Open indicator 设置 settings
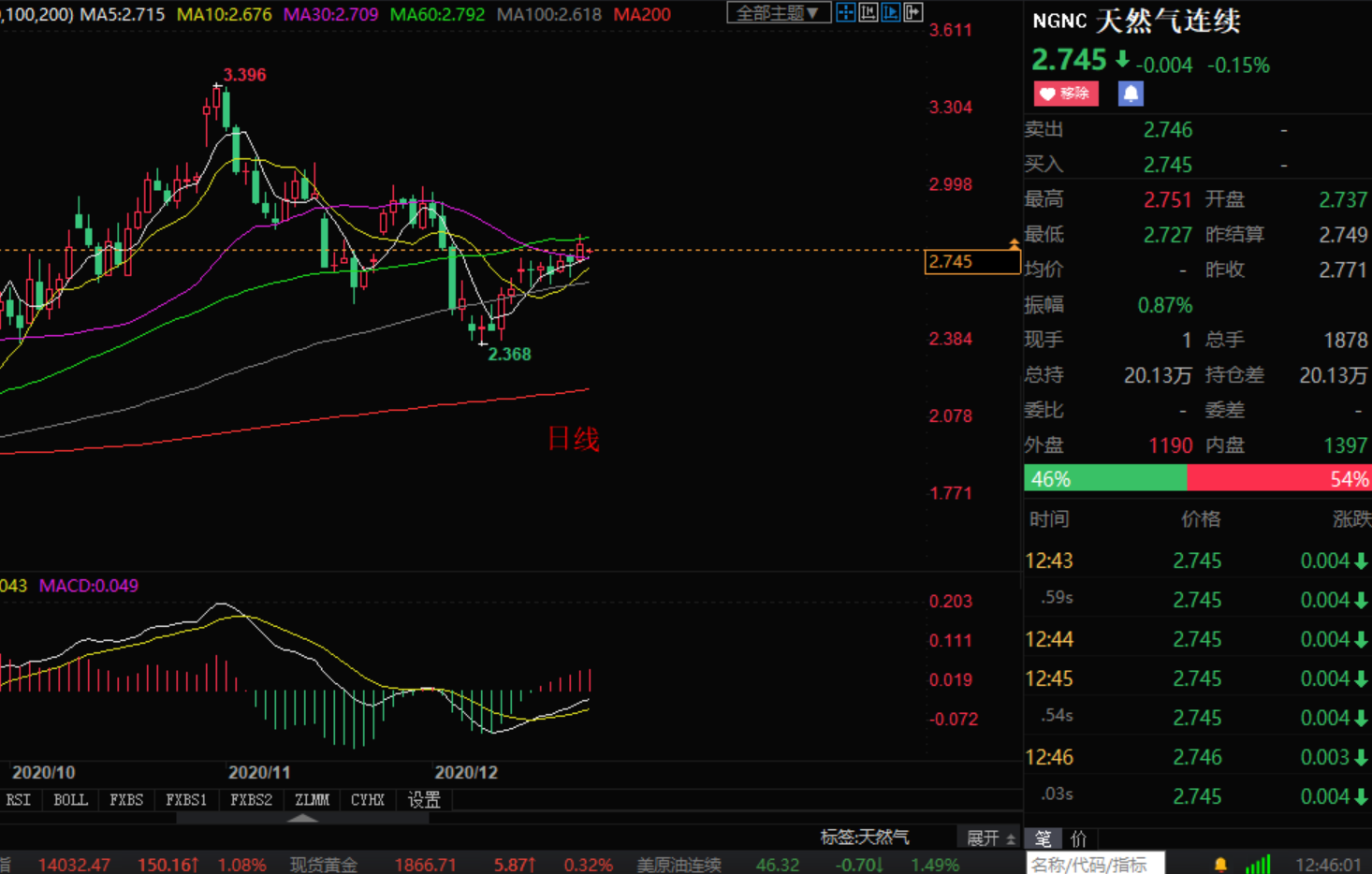 point(424,800)
